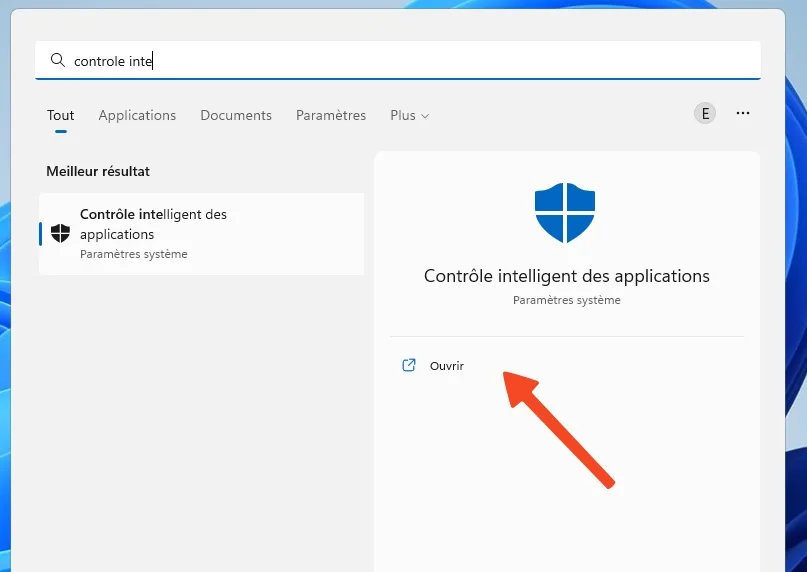Click the large blue shield icon
807x572 pixels.
(565, 212)
